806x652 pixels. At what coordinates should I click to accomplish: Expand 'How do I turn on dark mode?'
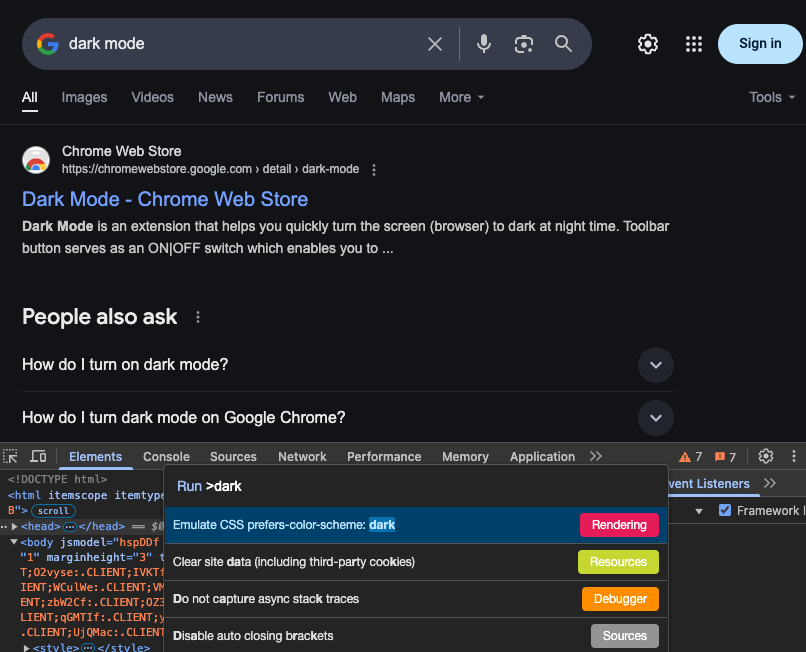click(x=655, y=365)
